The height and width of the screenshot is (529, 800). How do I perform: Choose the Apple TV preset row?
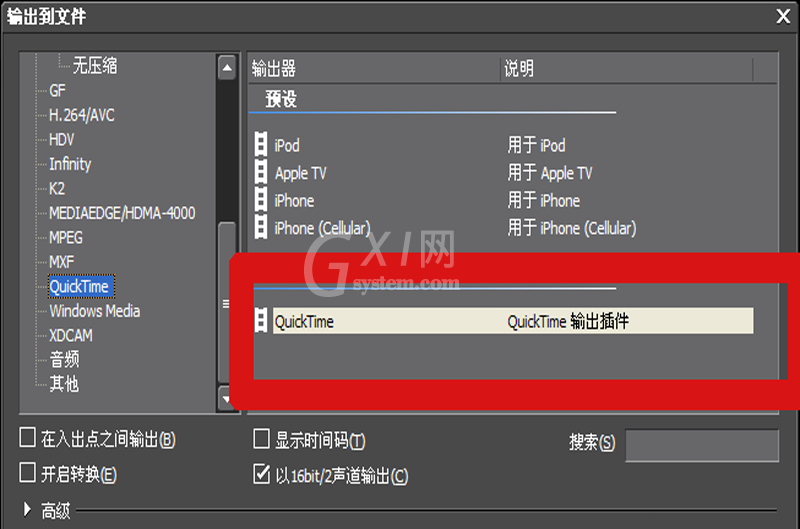503,172
